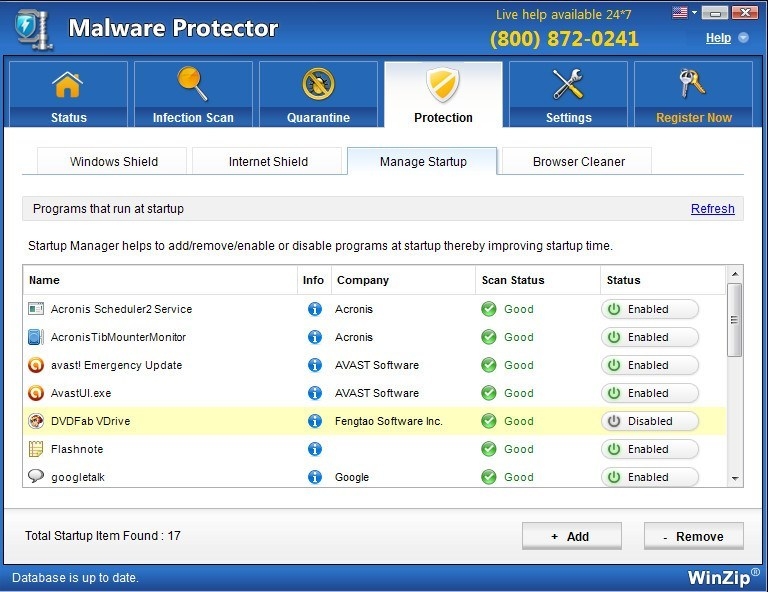Open Settings wrench and screwdriver icon

click(x=568, y=86)
